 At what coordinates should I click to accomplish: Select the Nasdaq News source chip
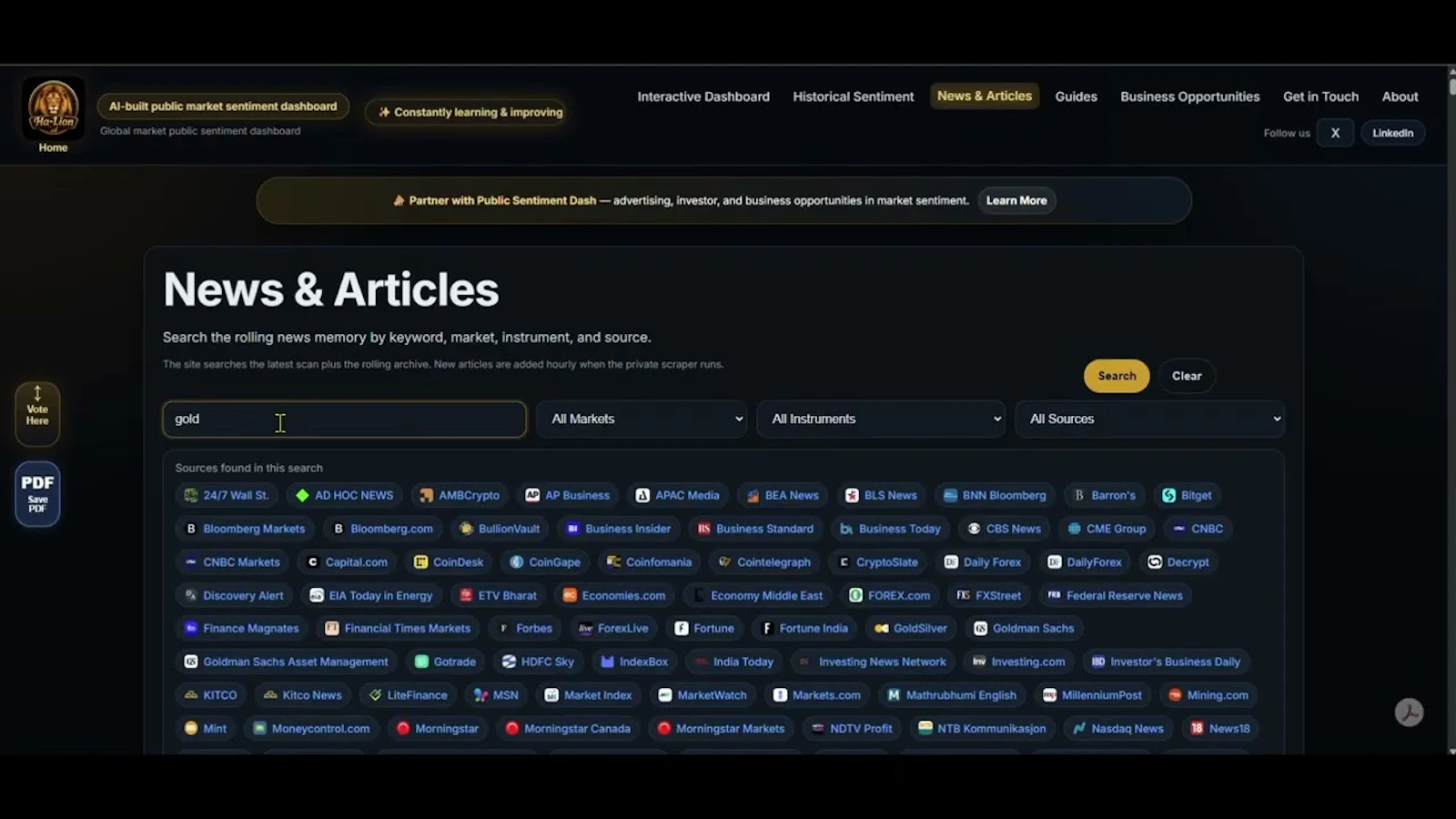pyautogui.click(x=1118, y=728)
